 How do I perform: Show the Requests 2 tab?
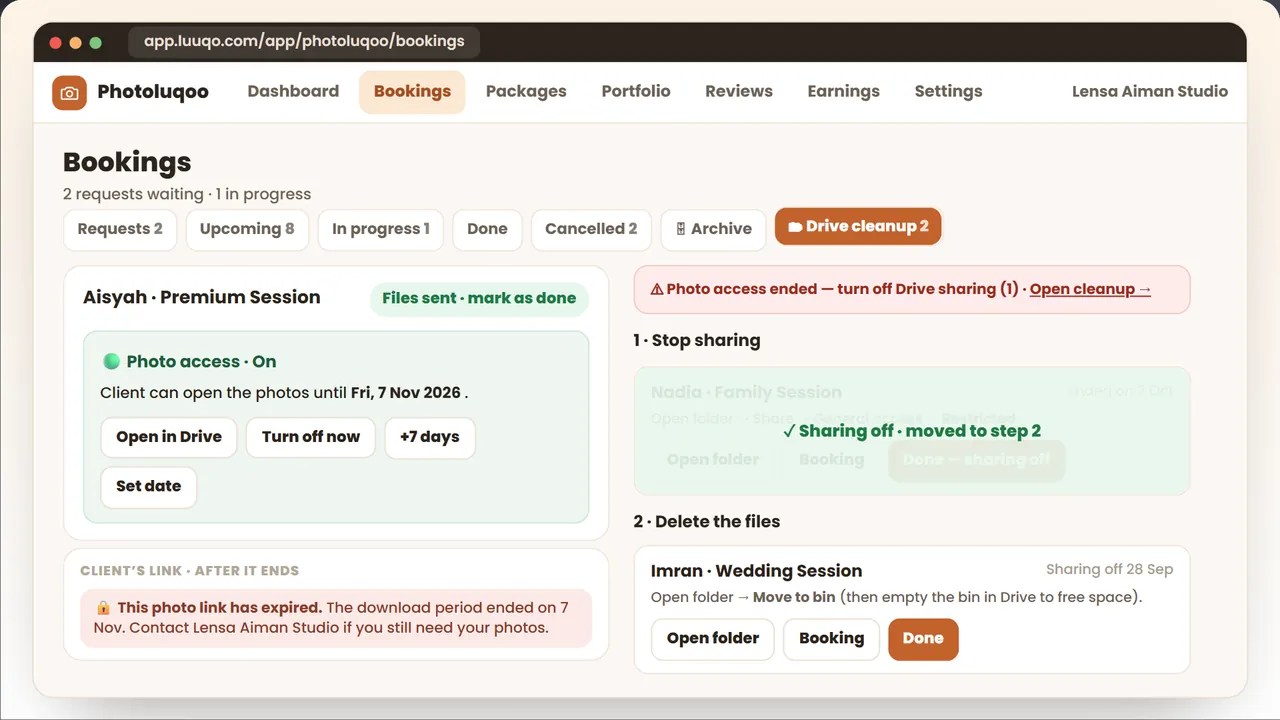pyautogui.click(x=120, y=229)
